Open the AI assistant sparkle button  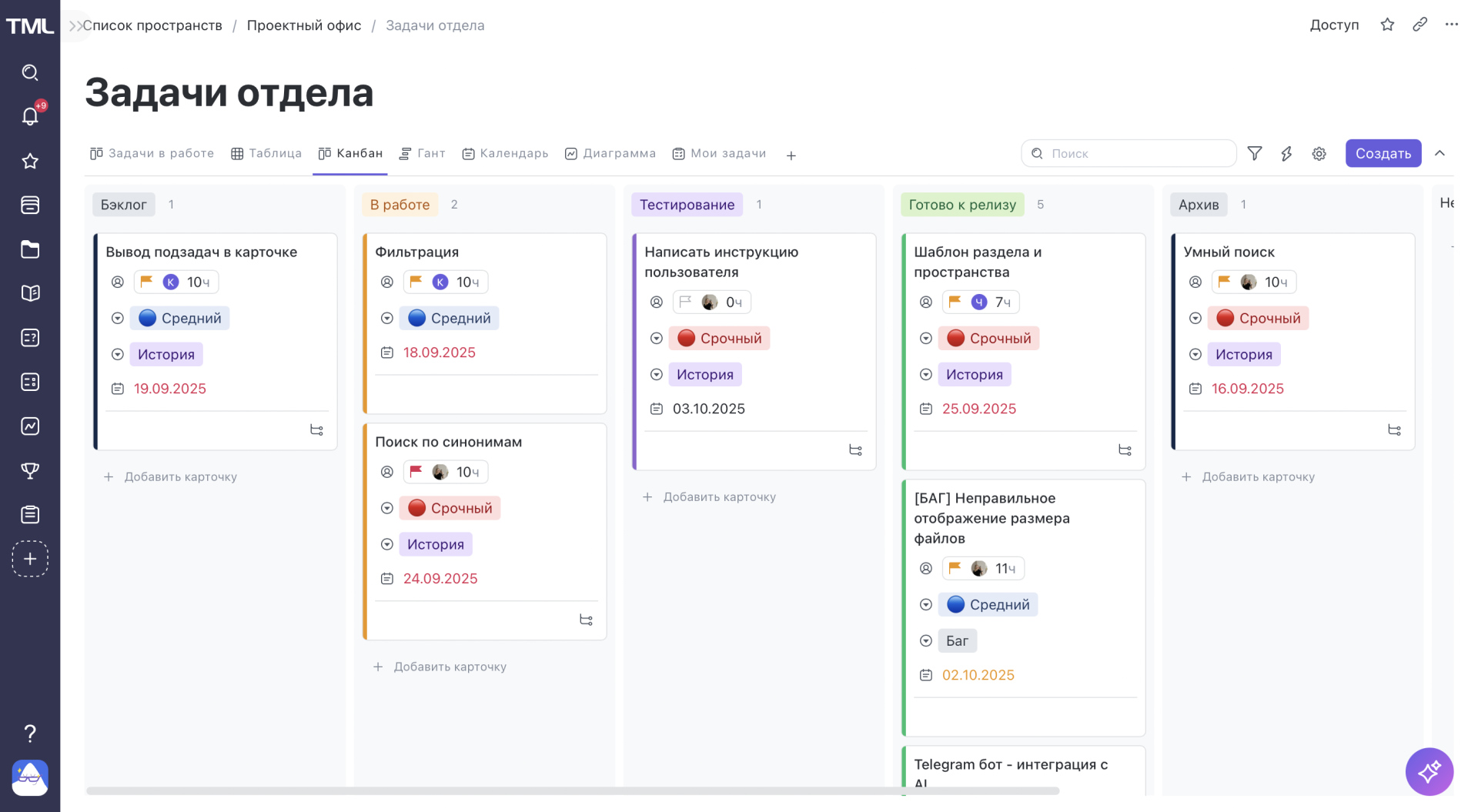point(1429,771)
